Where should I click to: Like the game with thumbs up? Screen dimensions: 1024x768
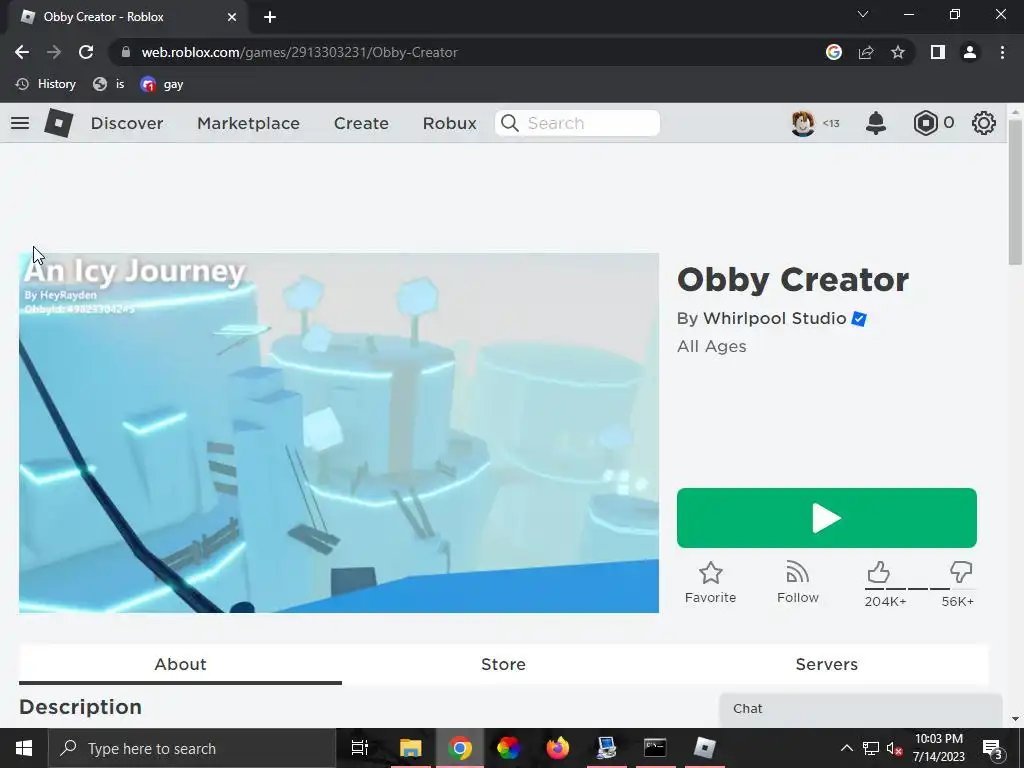click(879, 572)
